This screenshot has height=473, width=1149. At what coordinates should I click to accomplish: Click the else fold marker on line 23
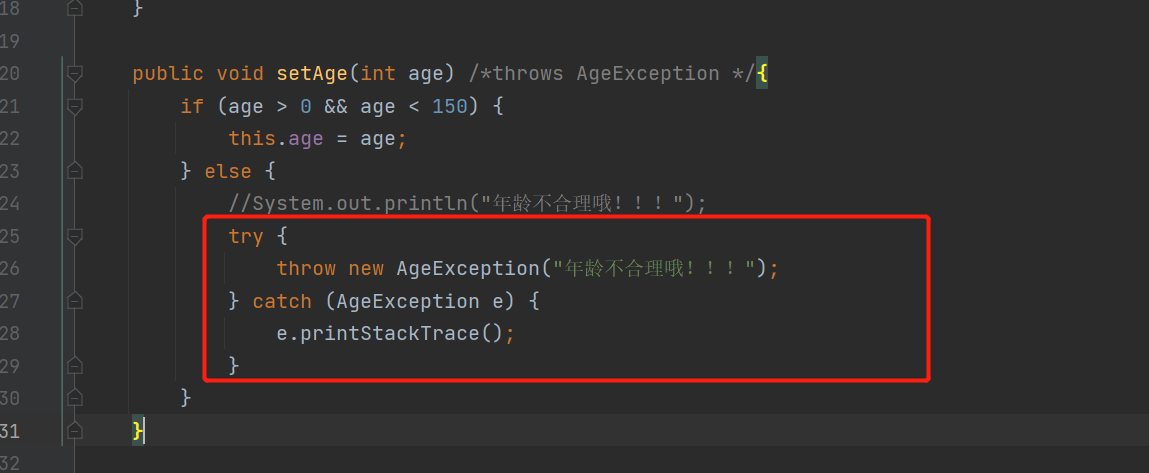[75, 172]
